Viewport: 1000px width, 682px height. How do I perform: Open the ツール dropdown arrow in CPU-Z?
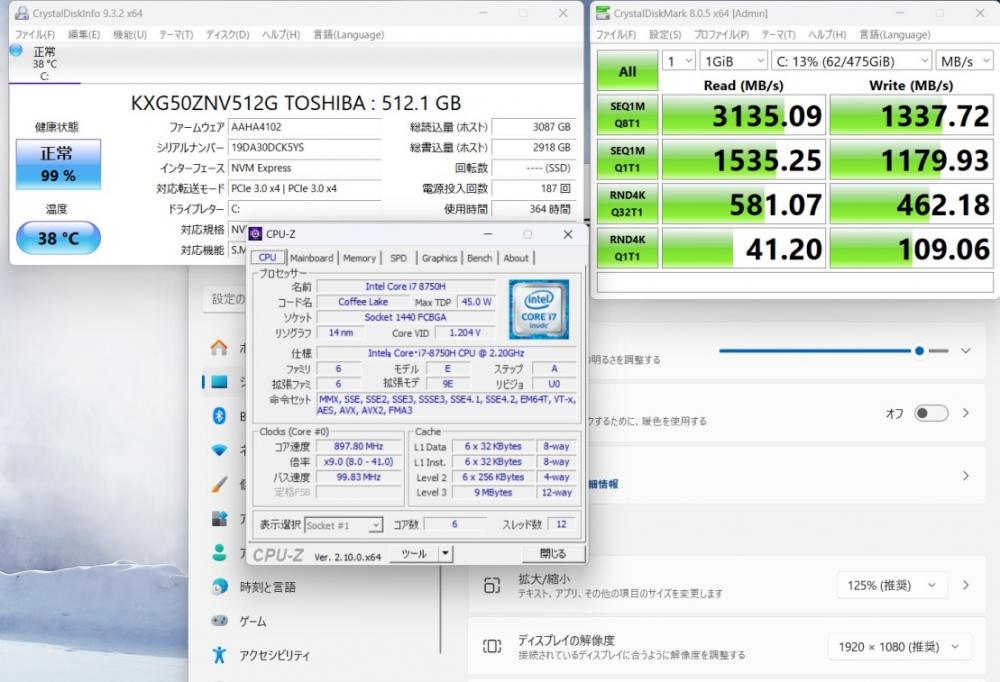point(446,553)
